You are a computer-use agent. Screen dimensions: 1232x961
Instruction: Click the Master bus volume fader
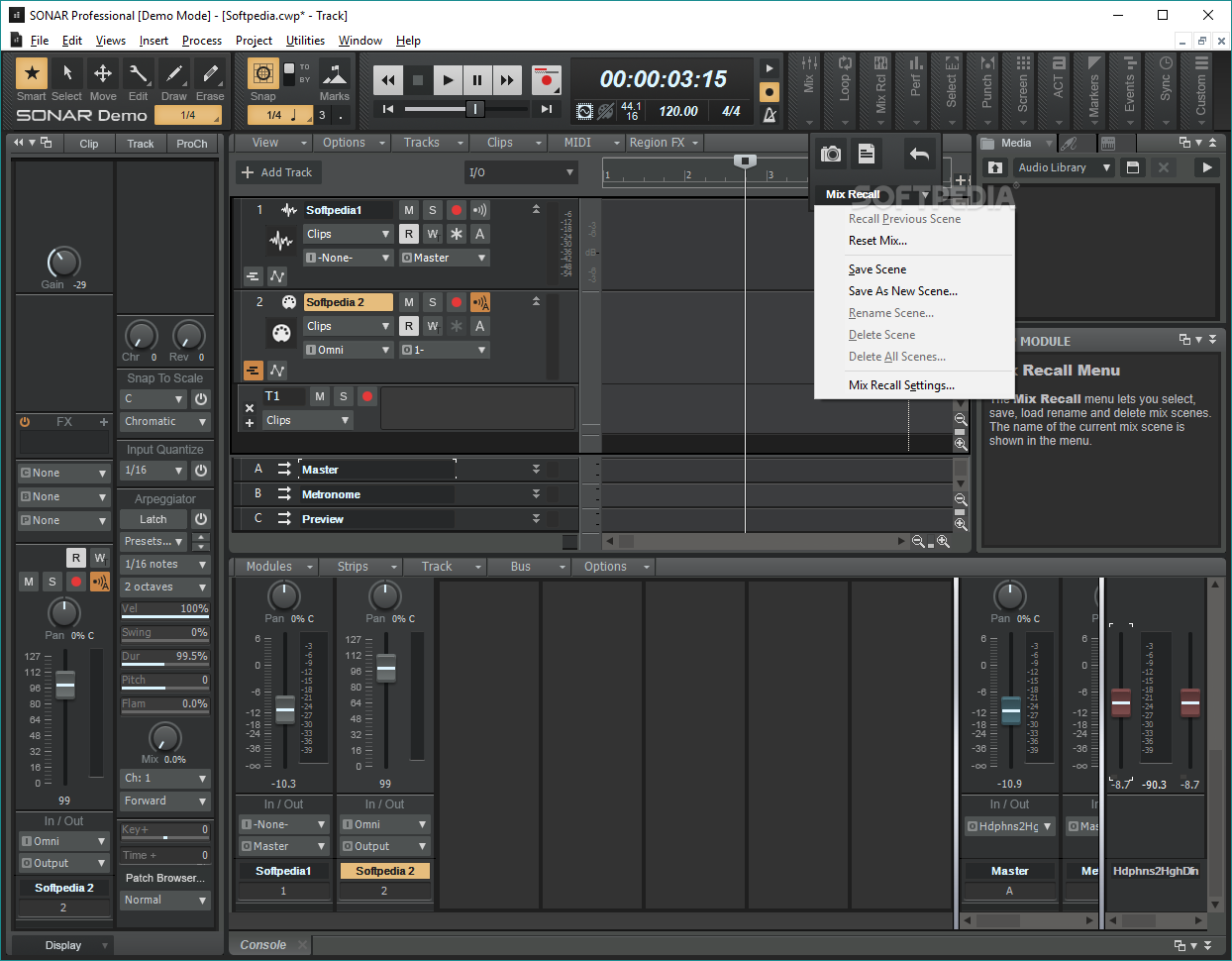pos(1011,709)
